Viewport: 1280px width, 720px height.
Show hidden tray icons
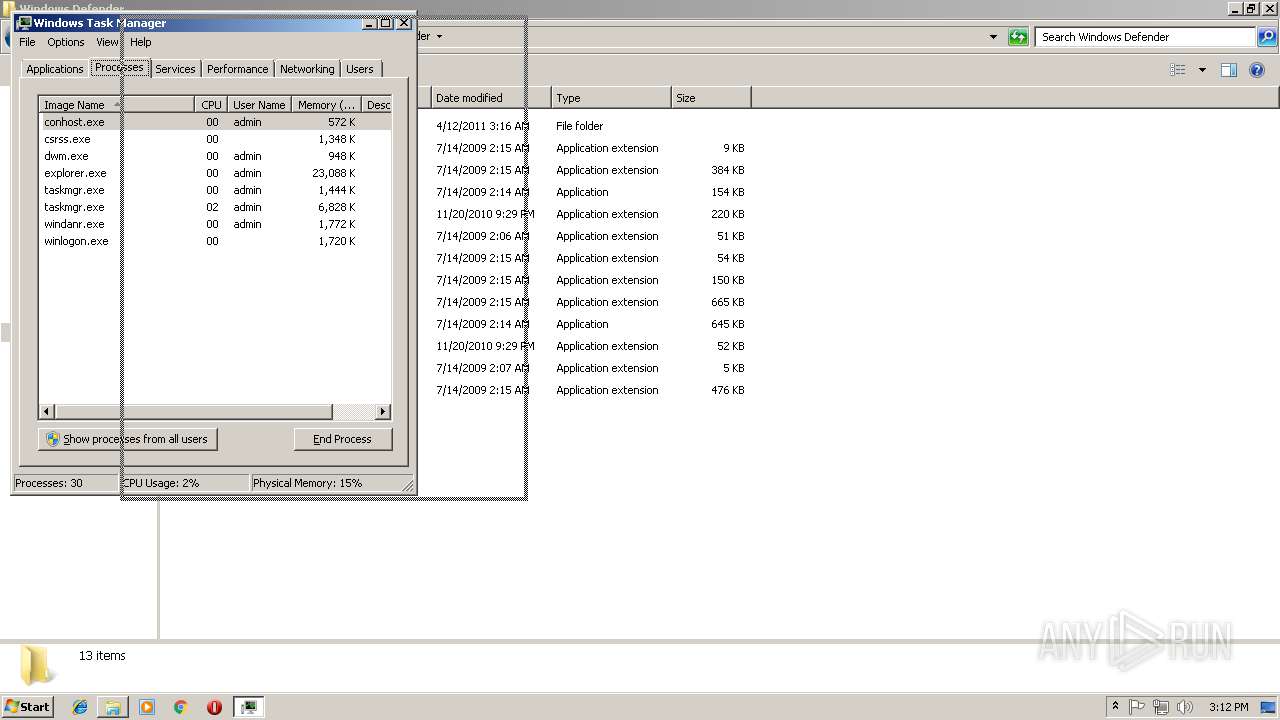coord(1115,707)
